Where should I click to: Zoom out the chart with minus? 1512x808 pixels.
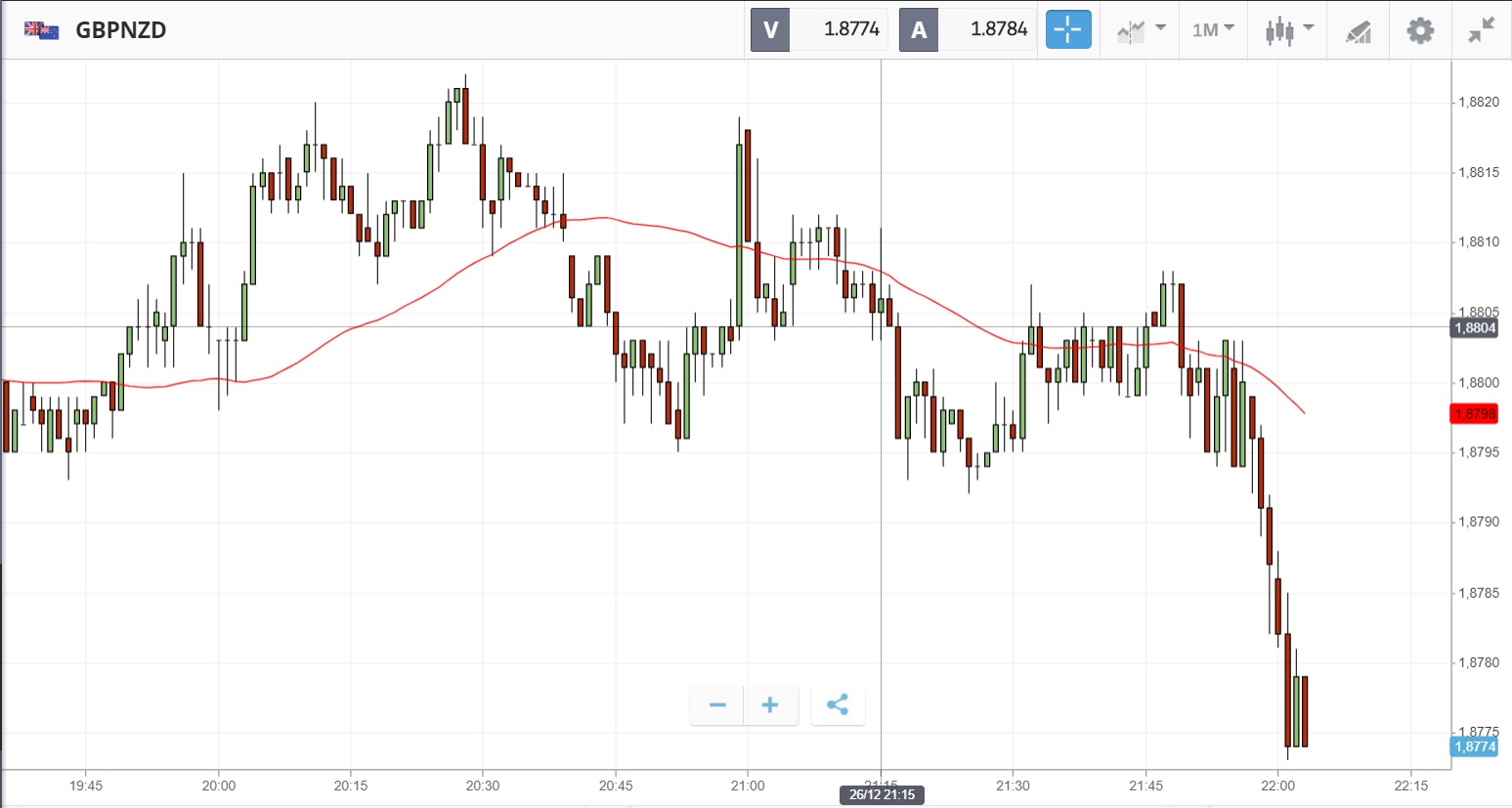pos(717,704)
